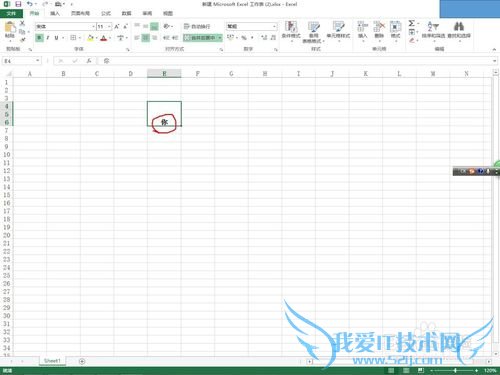Apply percent style formatting

click(244, 38)
